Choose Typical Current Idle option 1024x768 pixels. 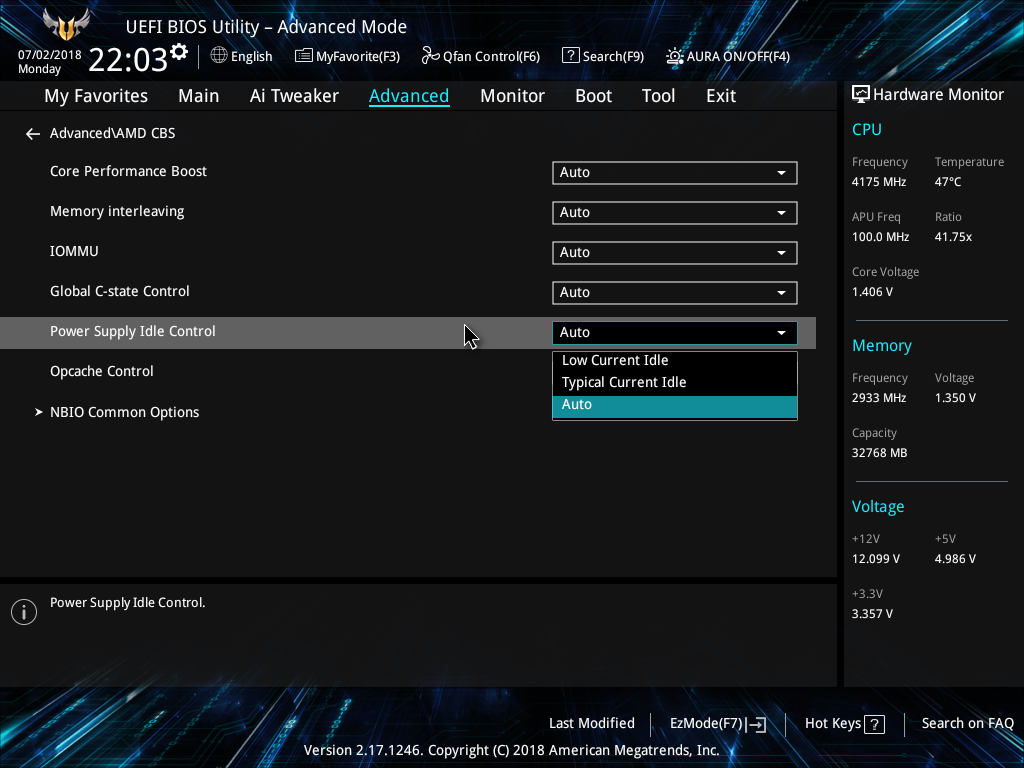pos(675,383)
